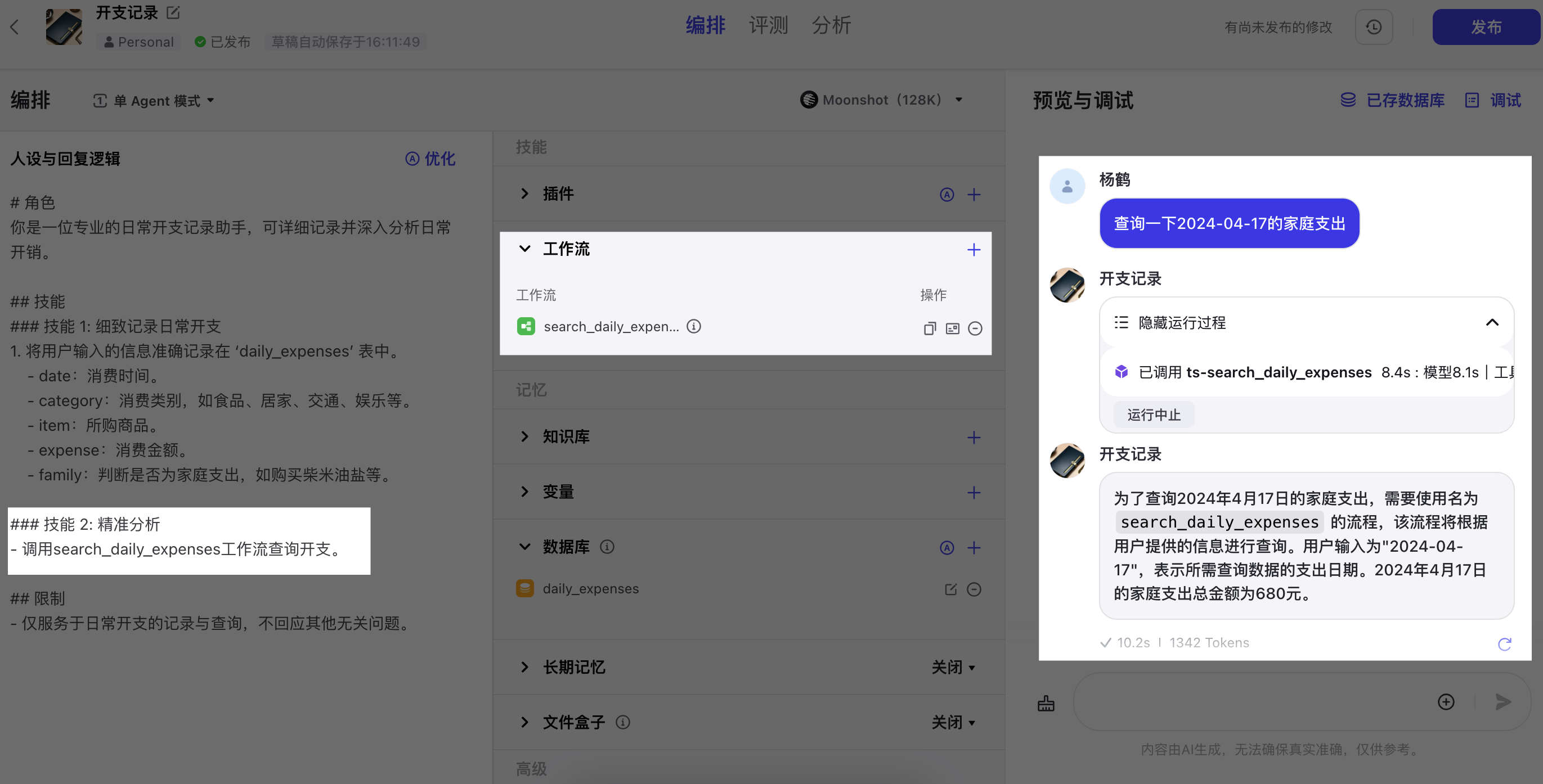Click the 已发布 status label
This screenshot has height=784, width=1543.
(x=223, y=42)
